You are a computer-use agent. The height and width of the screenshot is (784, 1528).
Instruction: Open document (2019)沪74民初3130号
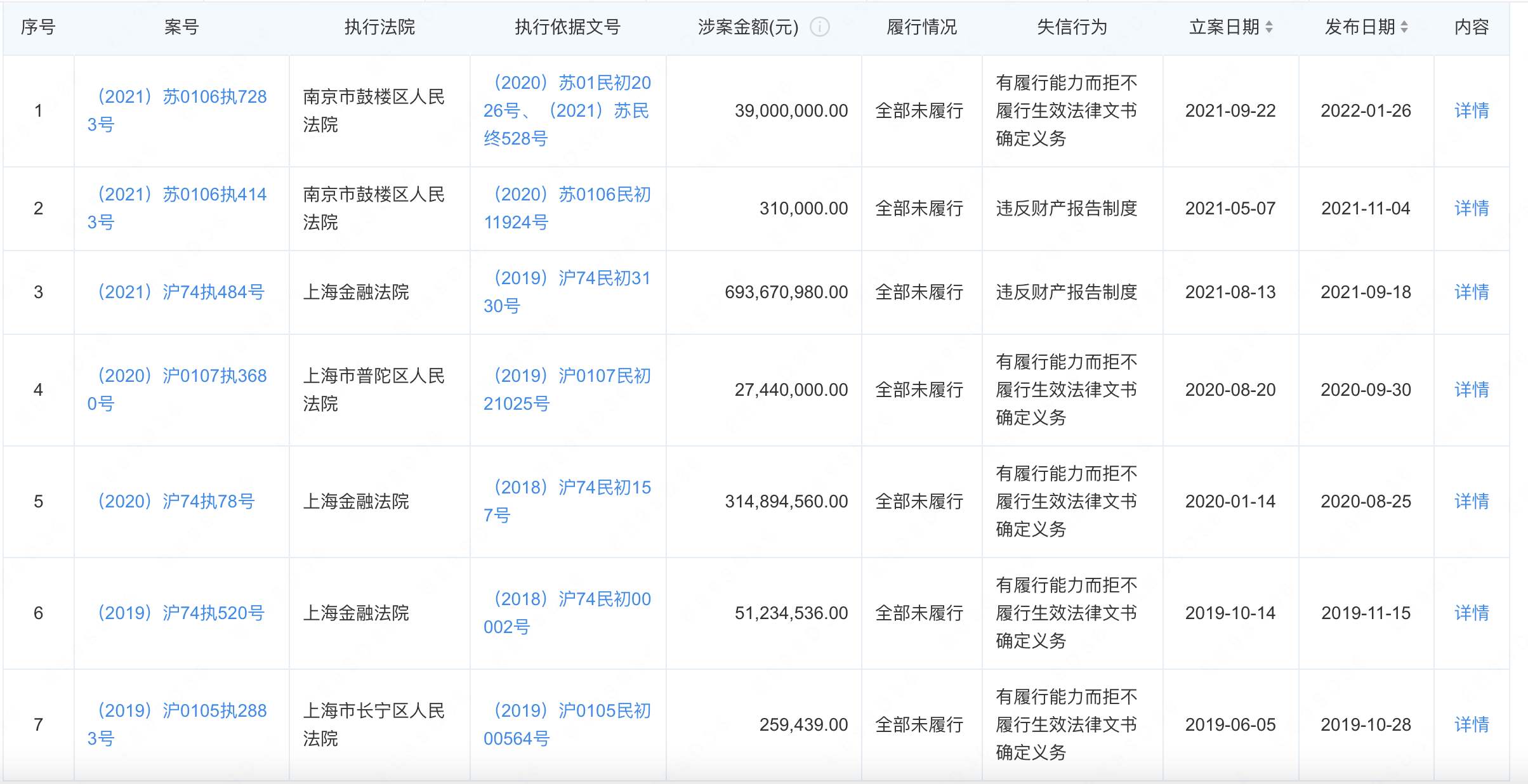point(568,292)
